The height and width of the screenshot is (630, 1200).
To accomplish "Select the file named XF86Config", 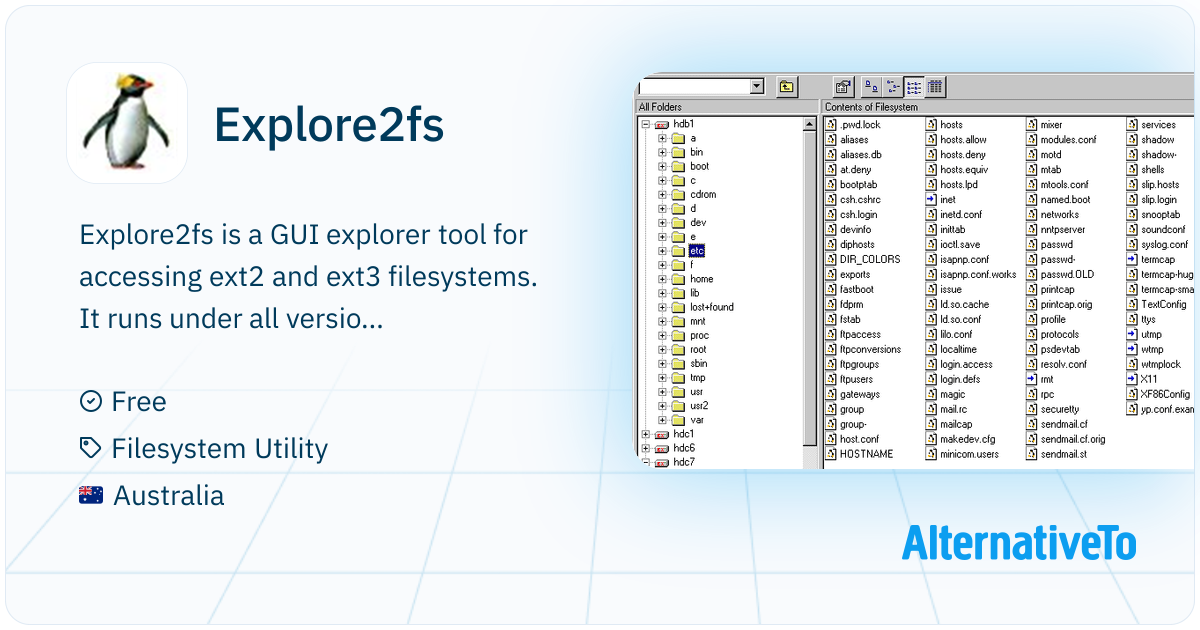I will click(1165, 395).
